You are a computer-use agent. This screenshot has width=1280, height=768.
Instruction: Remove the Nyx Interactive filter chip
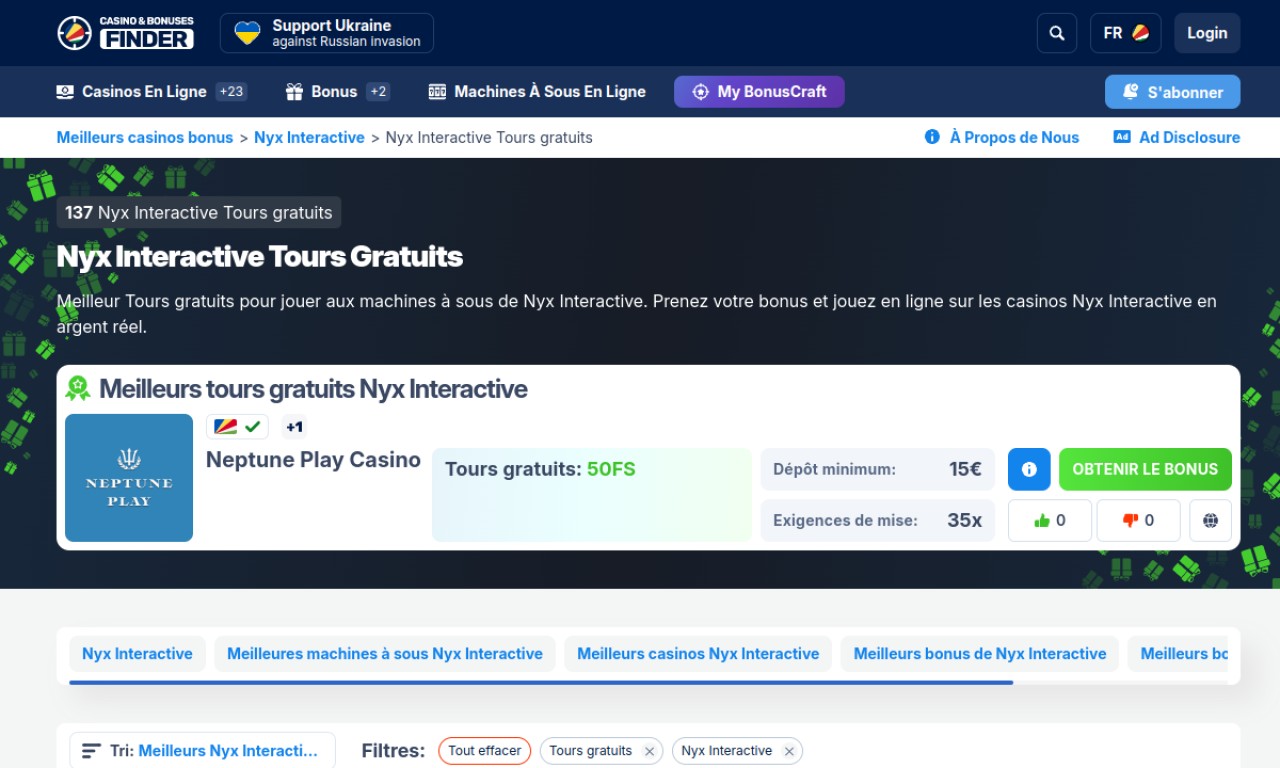(789, 751)
